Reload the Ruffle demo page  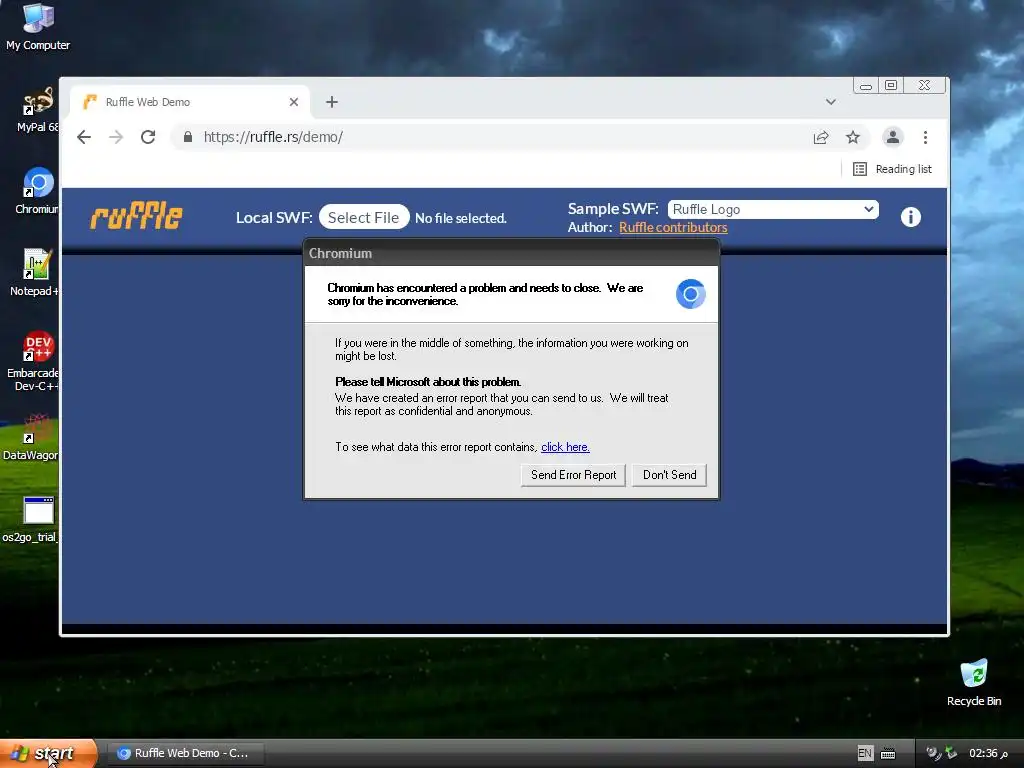click(x=148, y=137)
